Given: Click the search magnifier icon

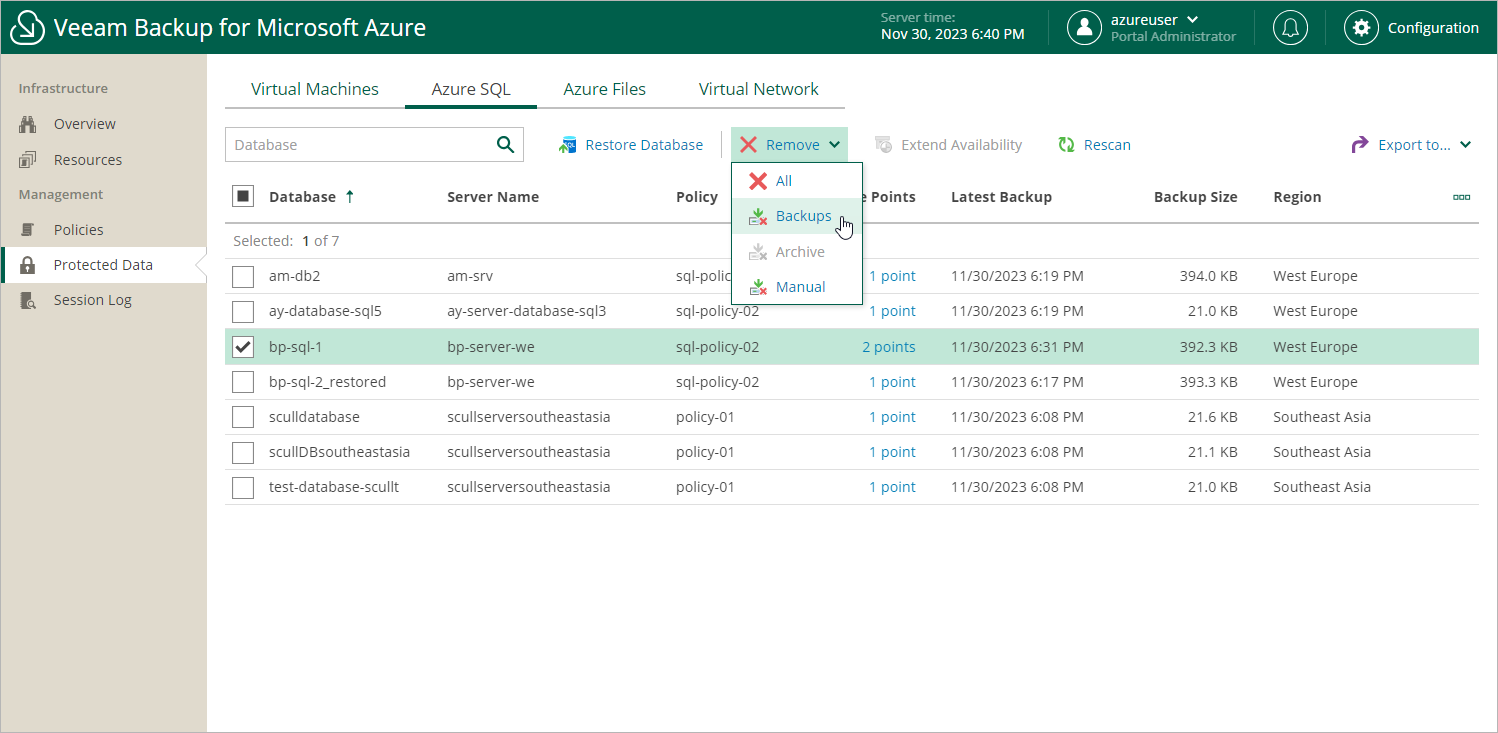Looking at the screenshot, I should 506,144.
